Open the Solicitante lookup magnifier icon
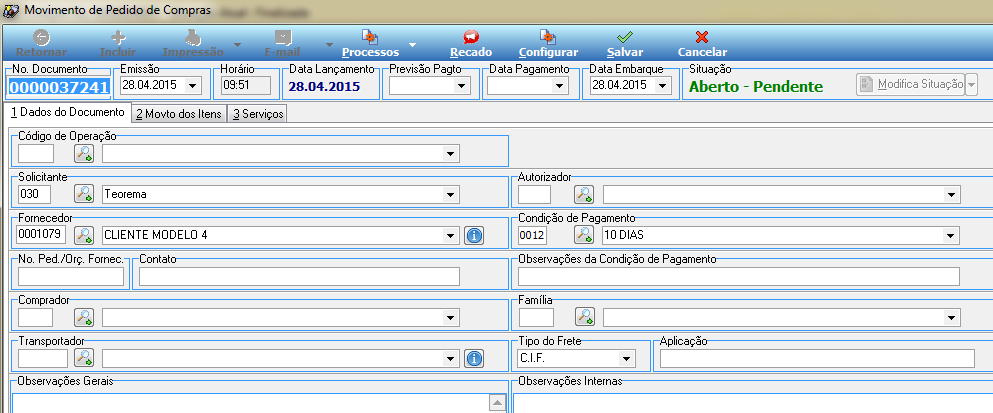The image size is (993, 413). [x=84, y=194]
